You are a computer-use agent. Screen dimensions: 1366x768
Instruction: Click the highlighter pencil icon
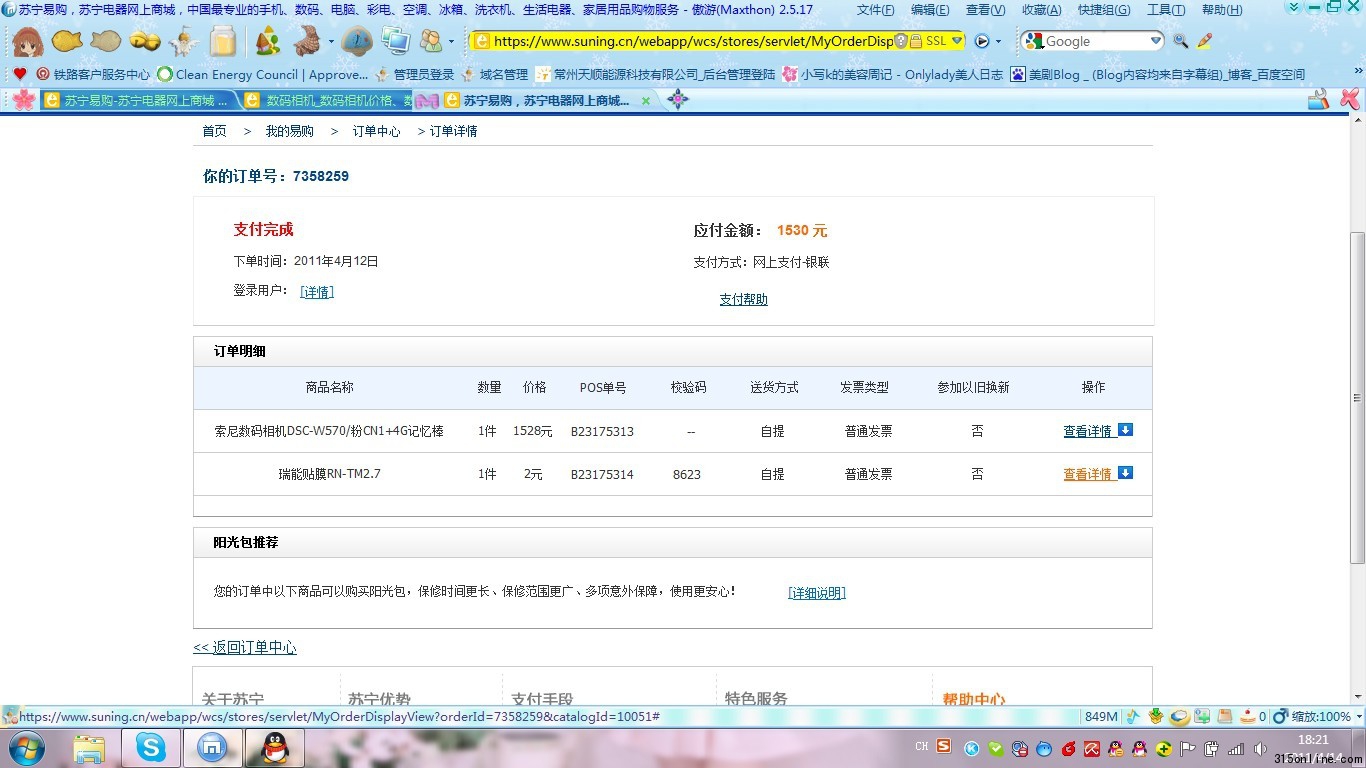tap(1205, 41)
